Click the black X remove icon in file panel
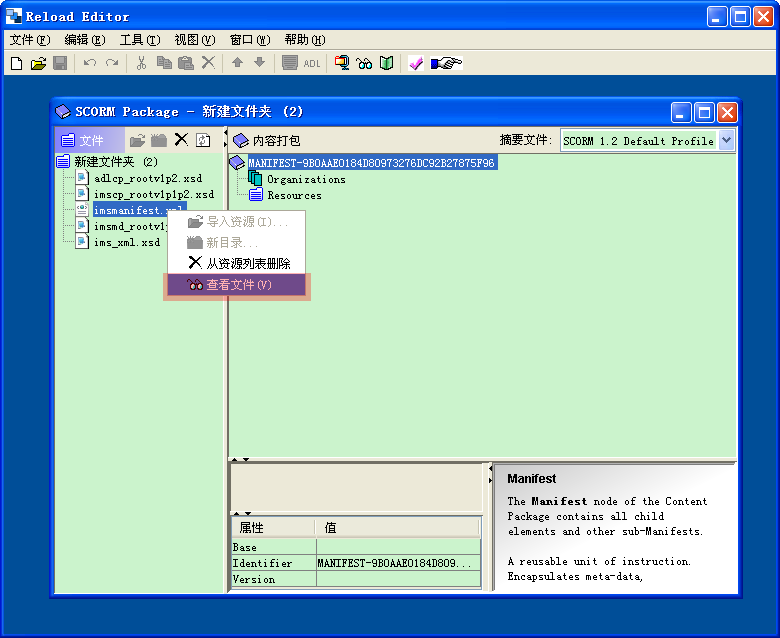Screen dimensions: 780x638 coord(181,140)
